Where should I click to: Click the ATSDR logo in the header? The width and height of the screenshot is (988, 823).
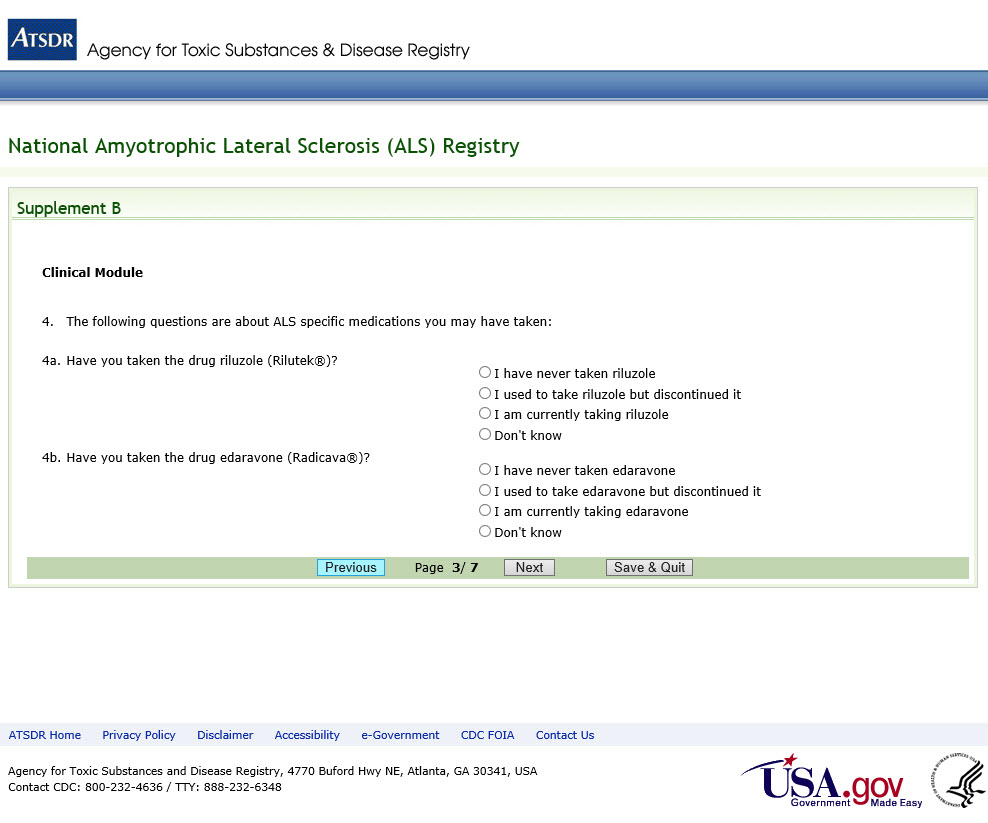(x=42, y=40)
